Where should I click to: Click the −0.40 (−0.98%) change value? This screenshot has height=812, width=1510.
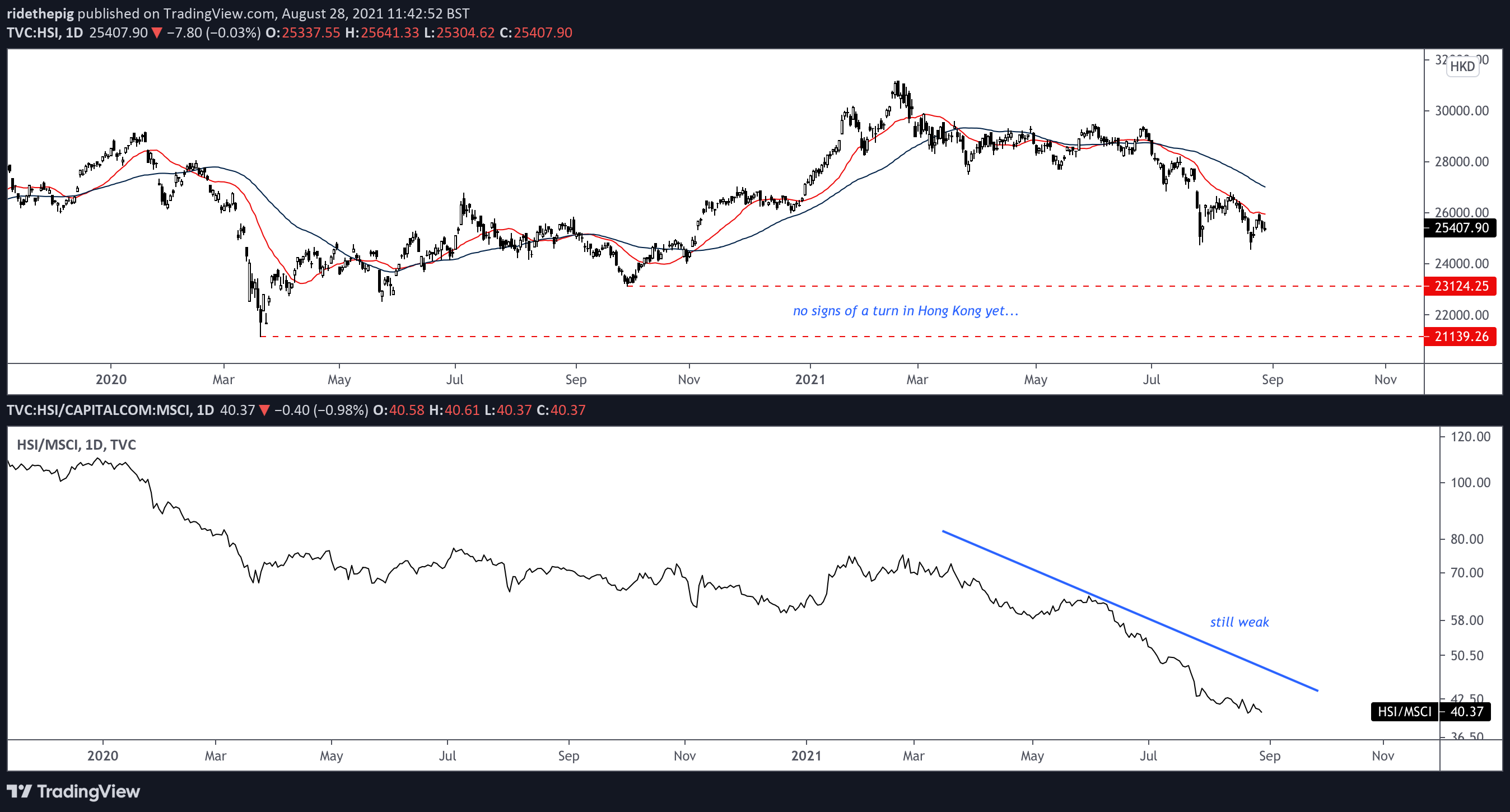coord(321,410)
